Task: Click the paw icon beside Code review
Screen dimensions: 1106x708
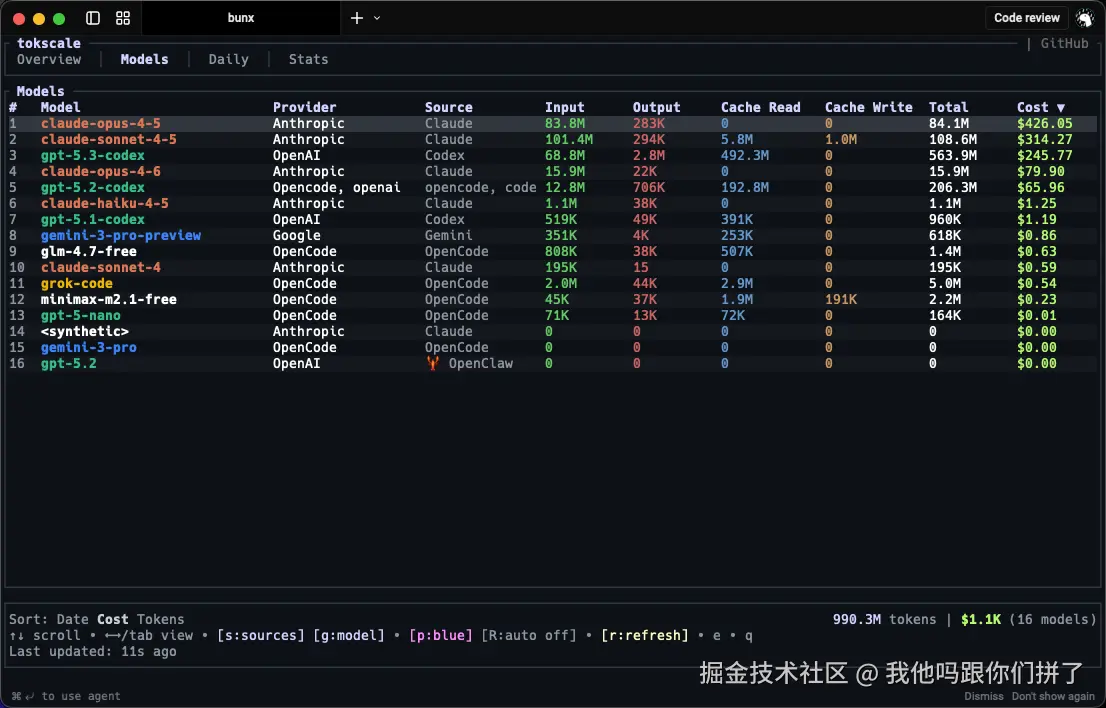Action: click(x=1084, y=17)
